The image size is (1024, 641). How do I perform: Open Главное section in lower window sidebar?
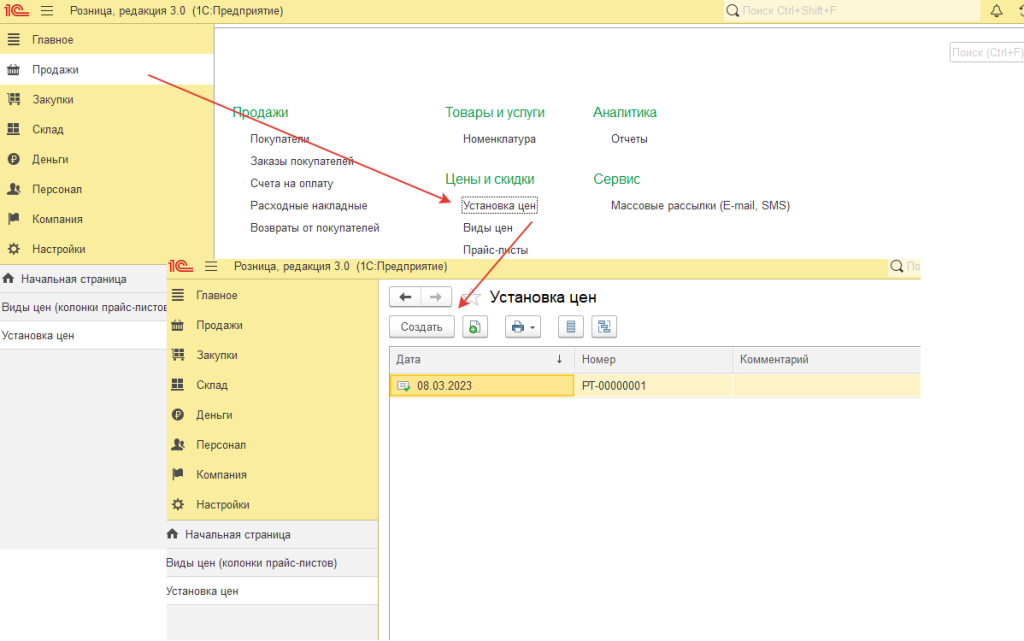(272, 295)
